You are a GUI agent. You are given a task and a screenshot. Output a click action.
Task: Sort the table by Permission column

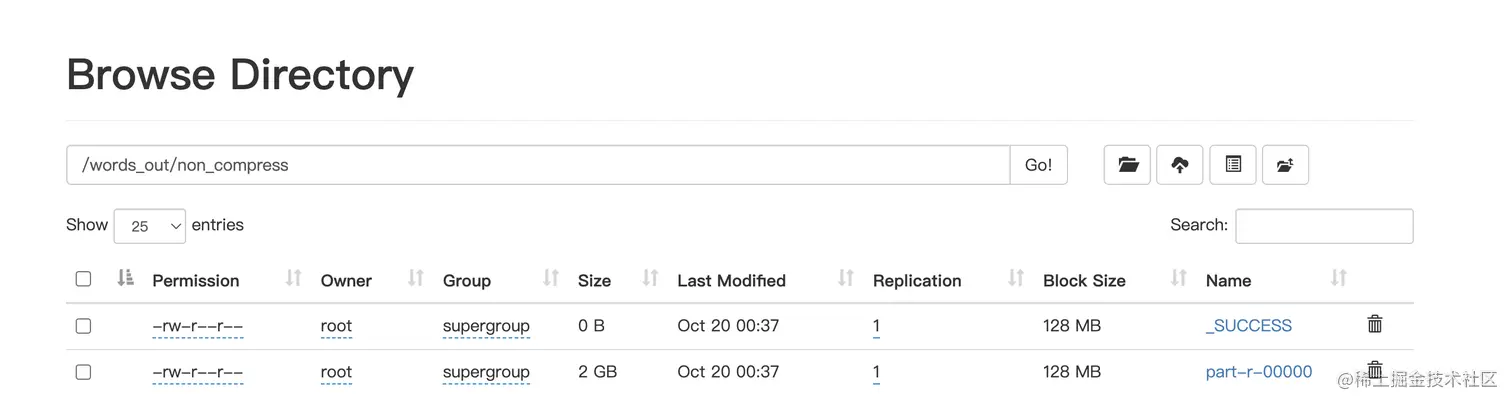(196, 281)
